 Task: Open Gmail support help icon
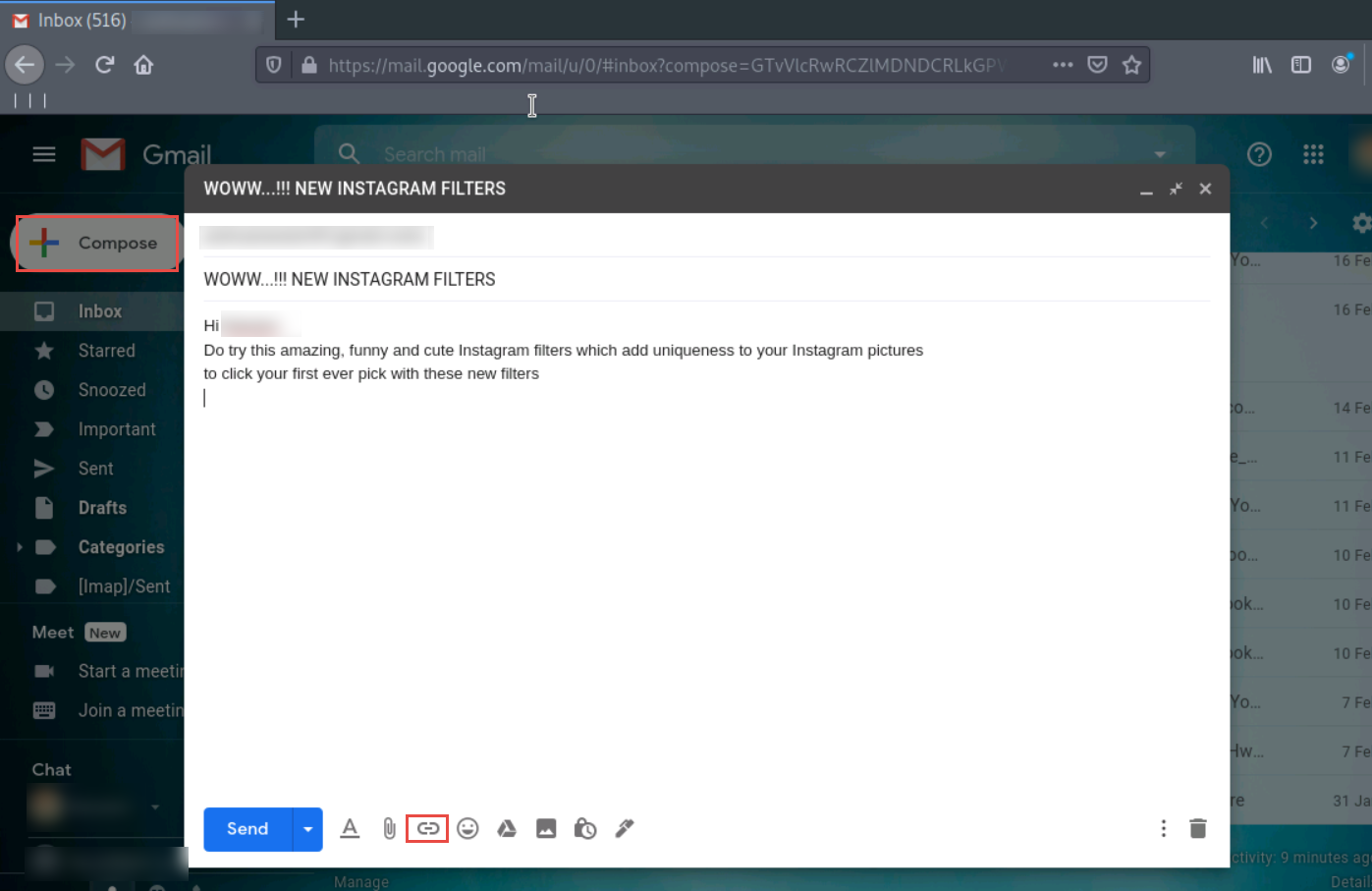click(1259, 154)
